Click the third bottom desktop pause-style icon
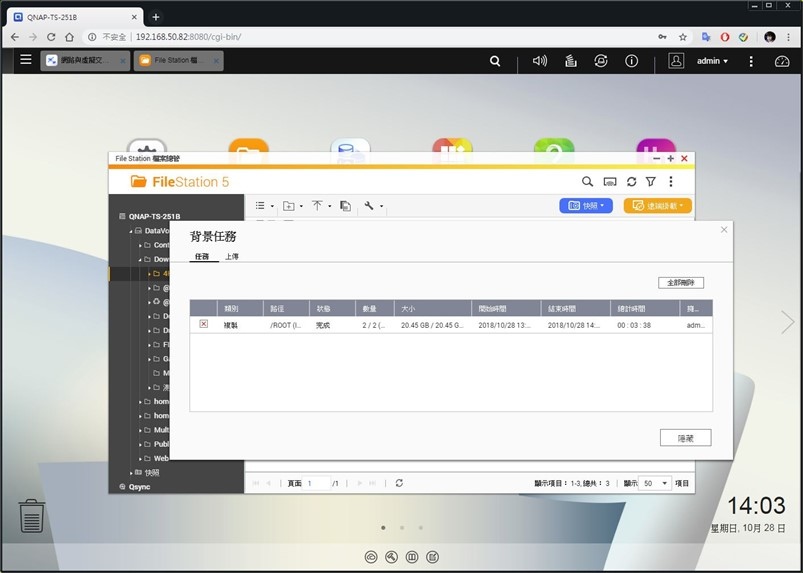The width and height of the screenshot is (803, 573). (412, 557)
